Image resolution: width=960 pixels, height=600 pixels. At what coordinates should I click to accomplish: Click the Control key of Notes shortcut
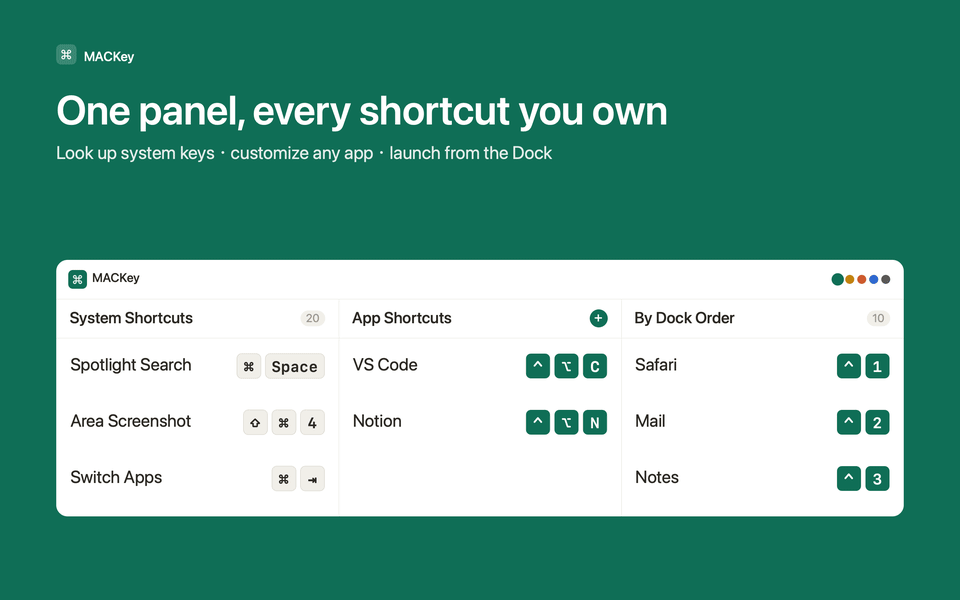849,479
